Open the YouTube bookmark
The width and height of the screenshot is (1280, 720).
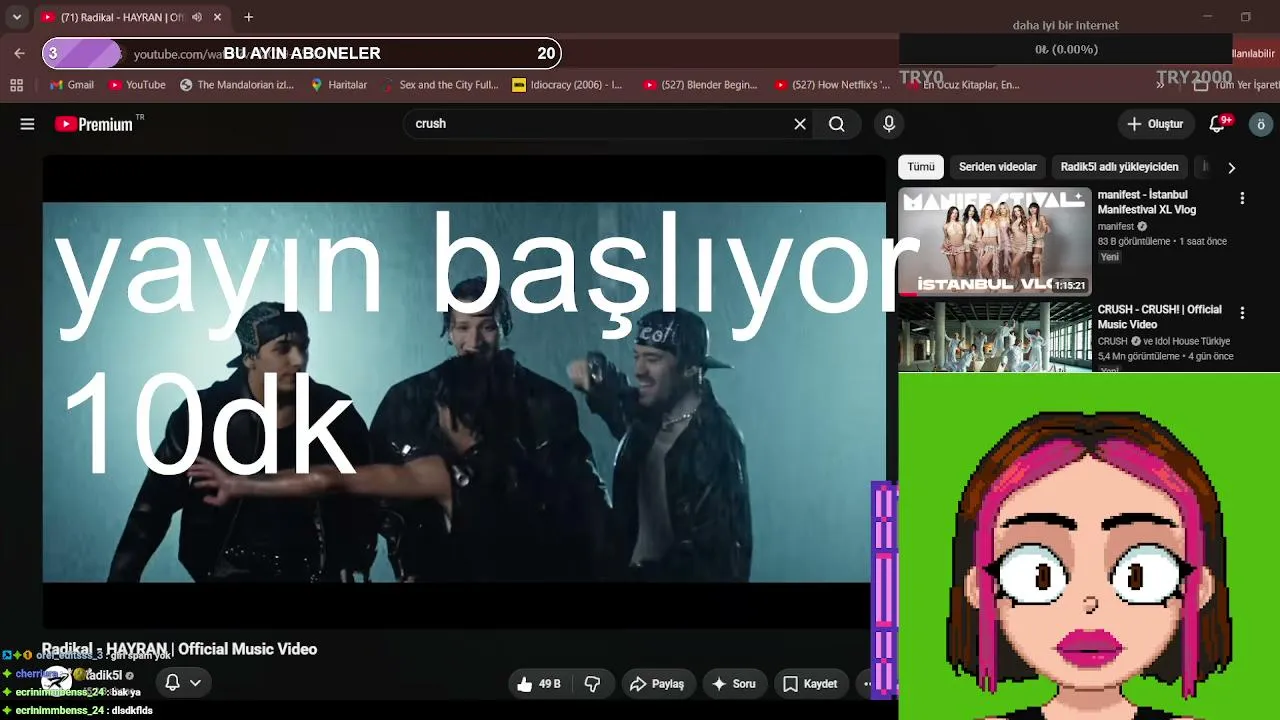click(137, 85)
